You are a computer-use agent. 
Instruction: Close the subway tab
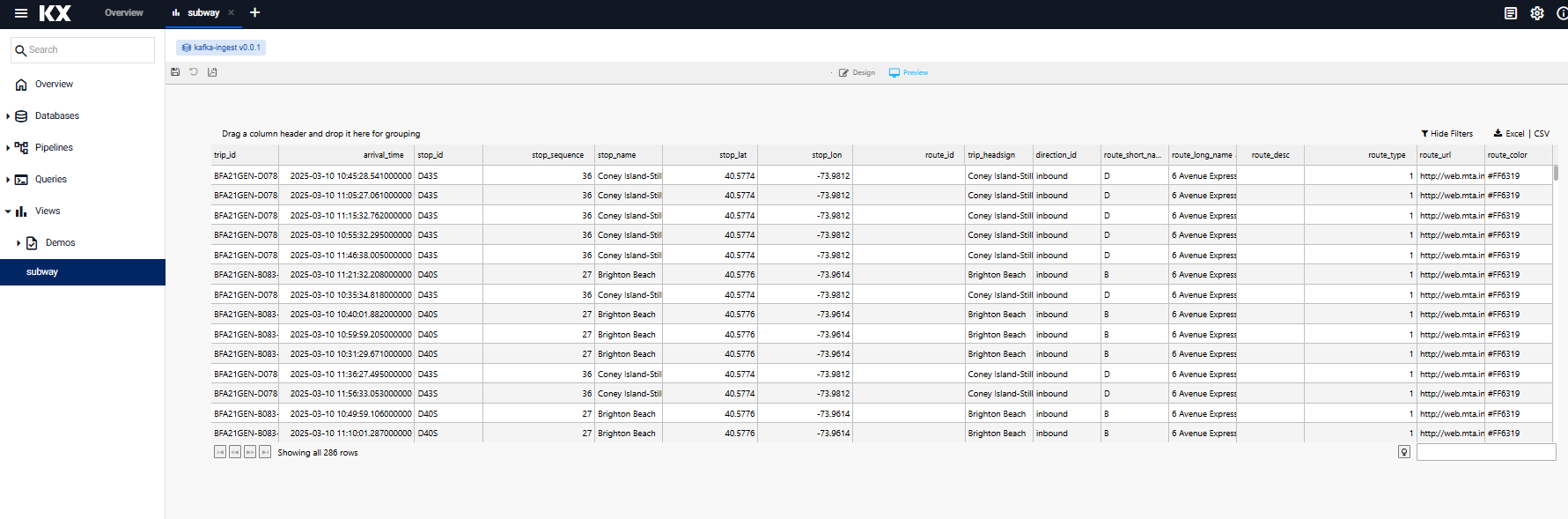[x=232, y=12]
